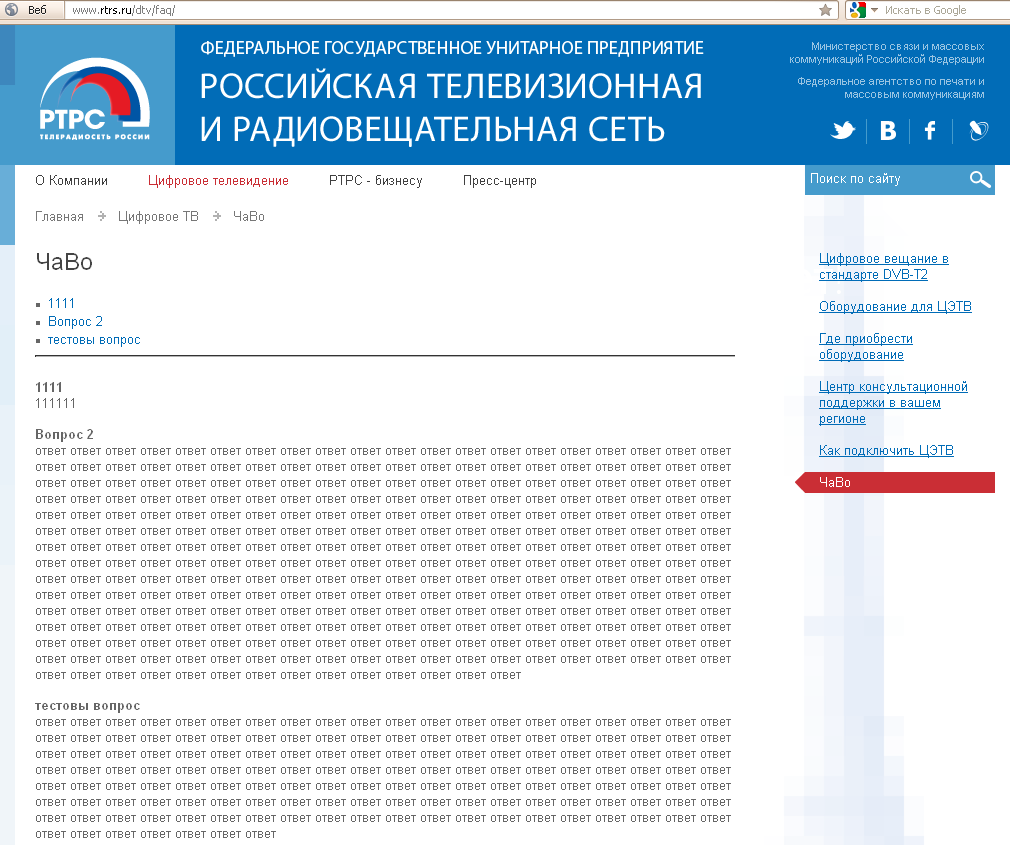This screenshot has width=1010, height=845.
Task: Open the RTRS Twitter page
Action: pyautogui.click(x=844, y=131)
